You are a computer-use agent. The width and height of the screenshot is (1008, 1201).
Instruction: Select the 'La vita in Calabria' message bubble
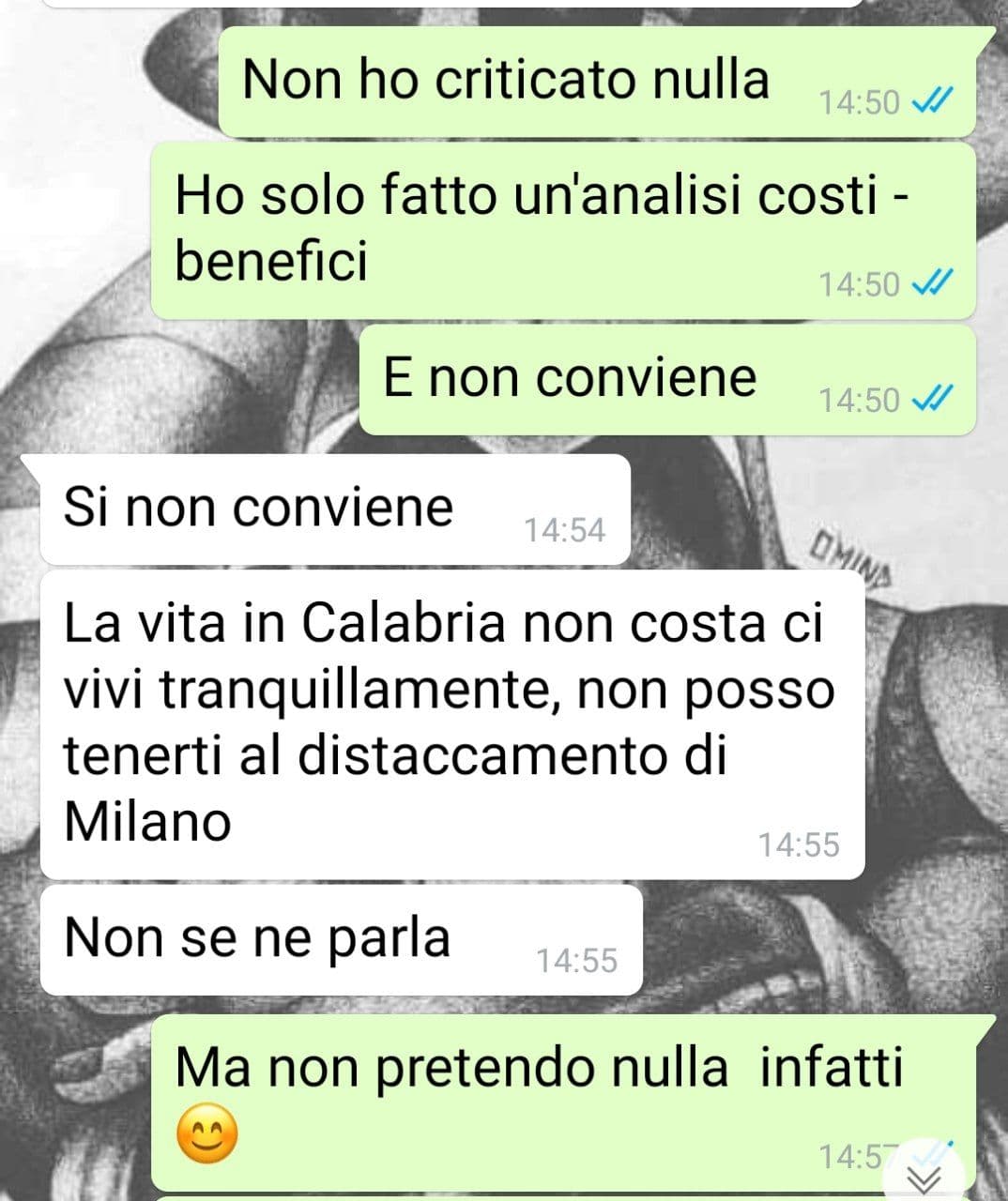coord(452,725)
